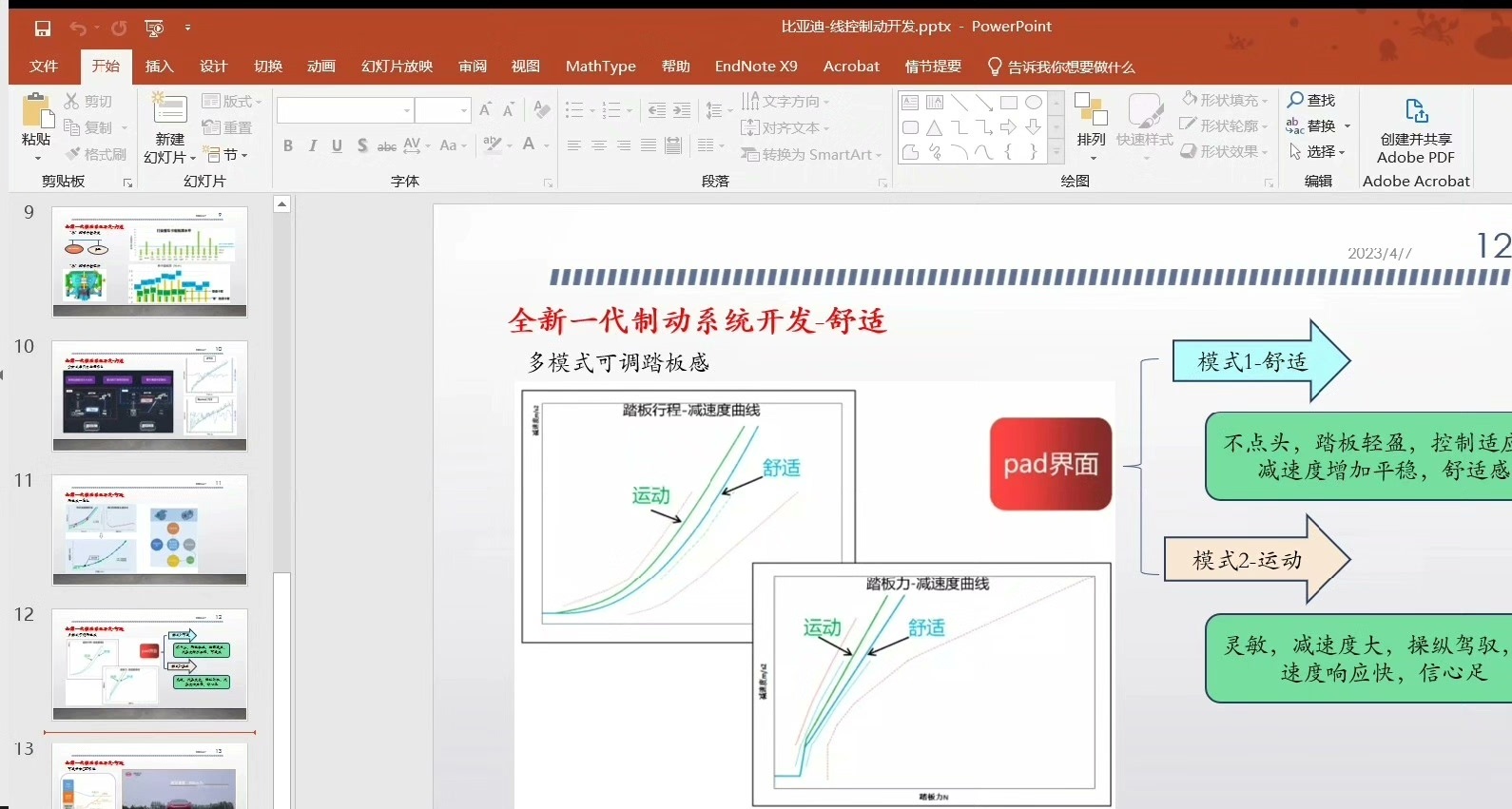Open Arrange (排列) dropdown
Viewport: 1512px width, 809px height.
1091,126
